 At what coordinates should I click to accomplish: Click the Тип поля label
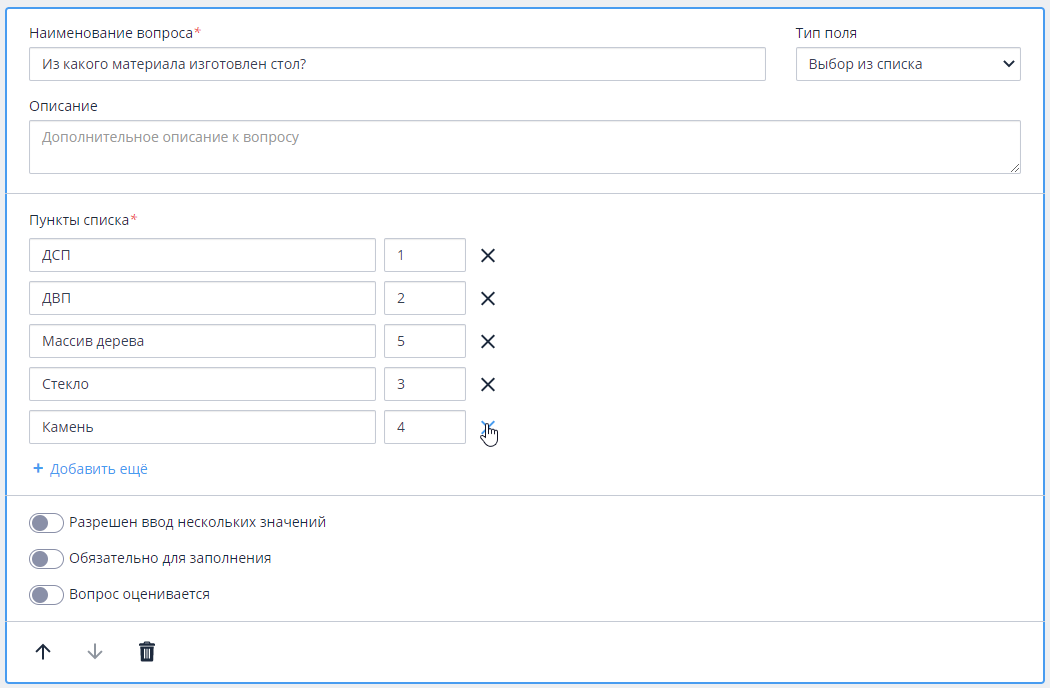click(826, 33)
